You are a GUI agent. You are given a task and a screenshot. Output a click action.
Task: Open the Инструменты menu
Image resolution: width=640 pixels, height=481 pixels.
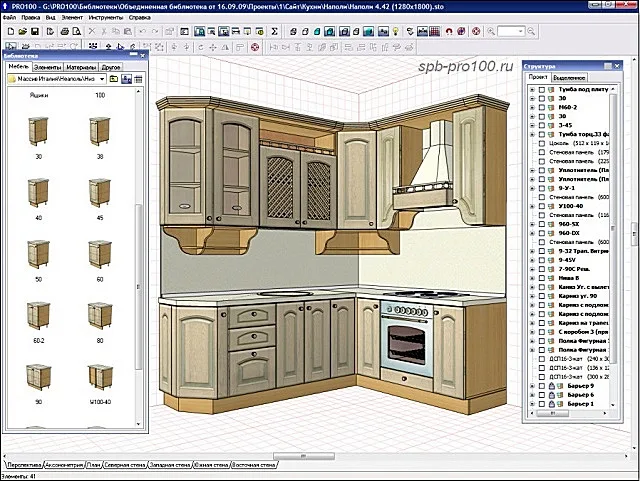pos(105,18)
